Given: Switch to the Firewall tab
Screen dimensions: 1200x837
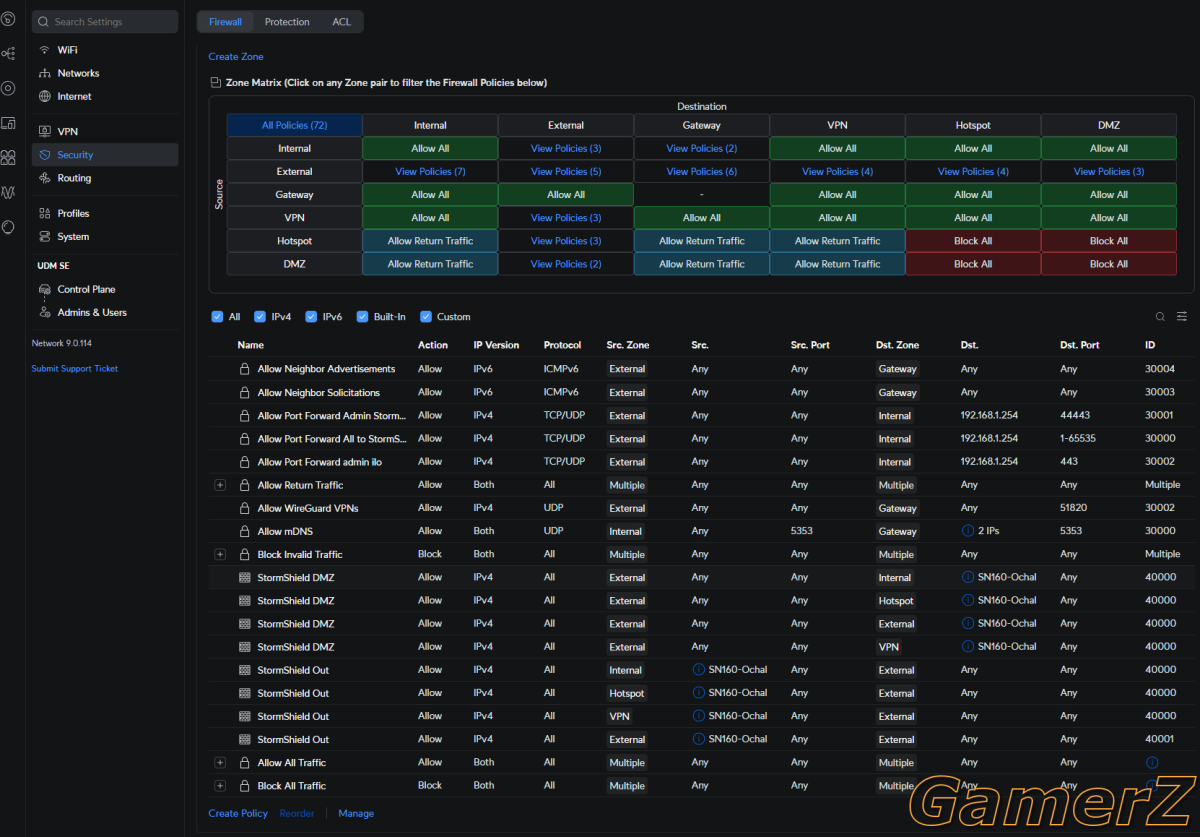Looking at the screenshot, I should coord(225,22).
